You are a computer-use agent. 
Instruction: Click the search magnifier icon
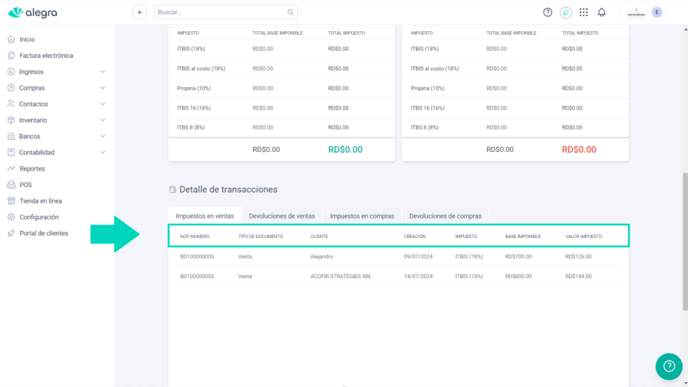(290, 12)
